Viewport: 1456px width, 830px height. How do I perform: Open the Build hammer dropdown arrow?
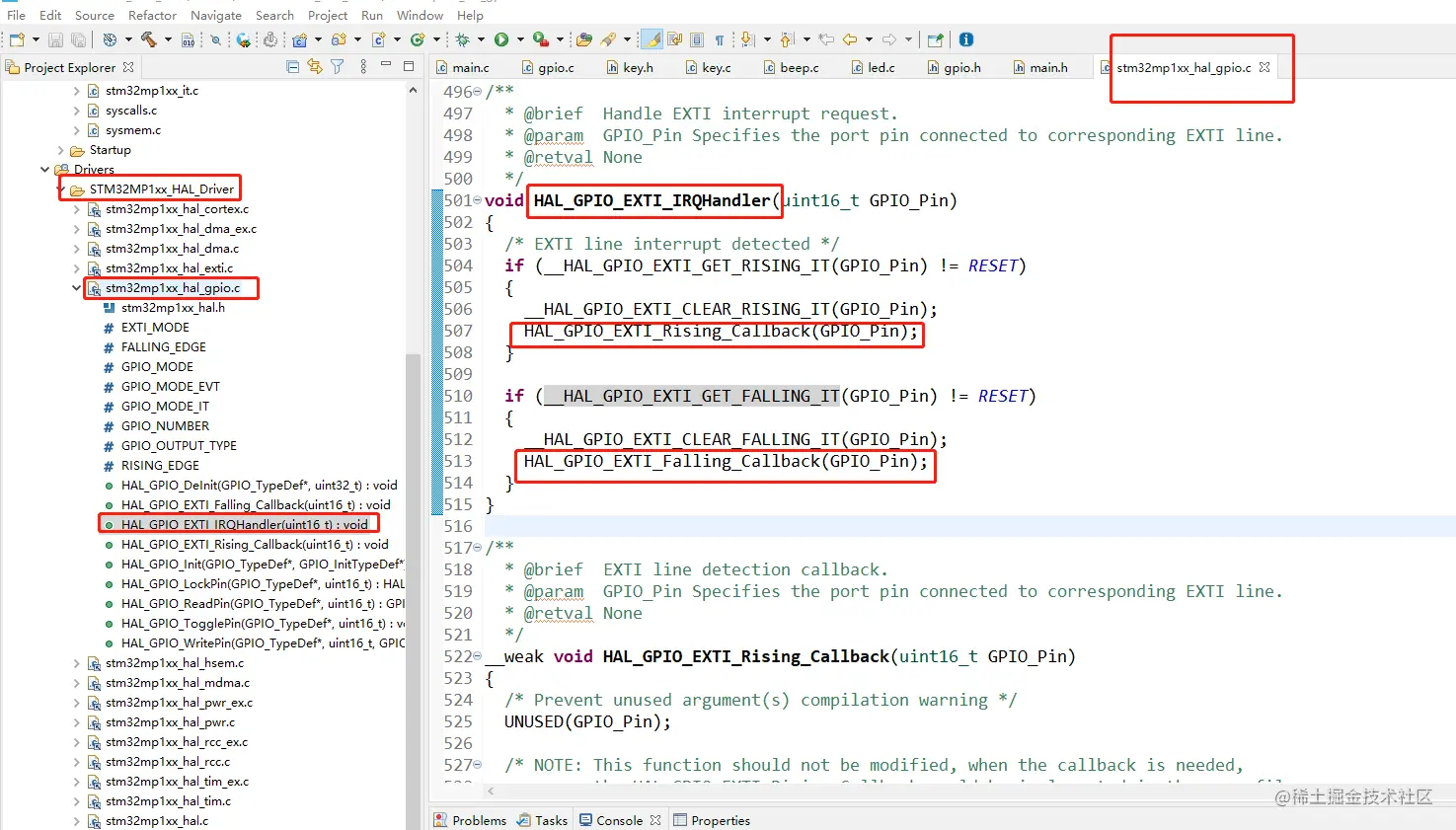point(168,39)
